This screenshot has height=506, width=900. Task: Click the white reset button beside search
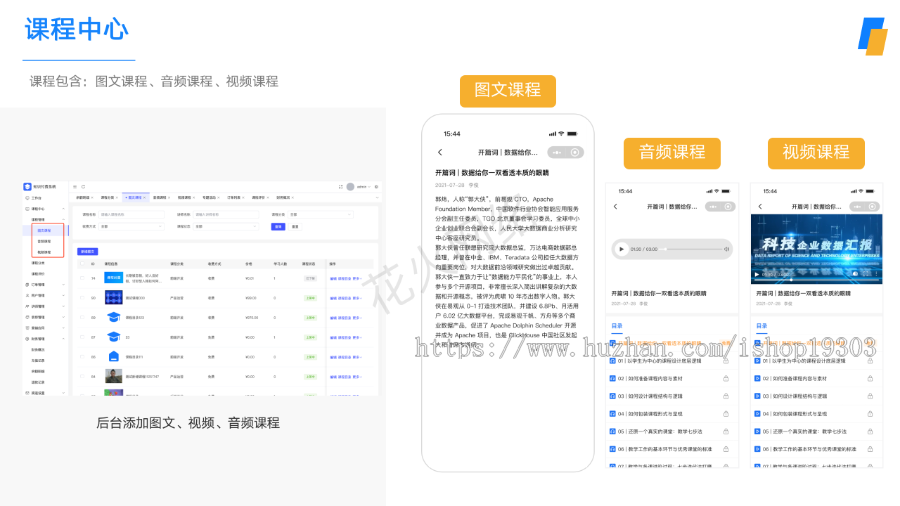[295, 227]
